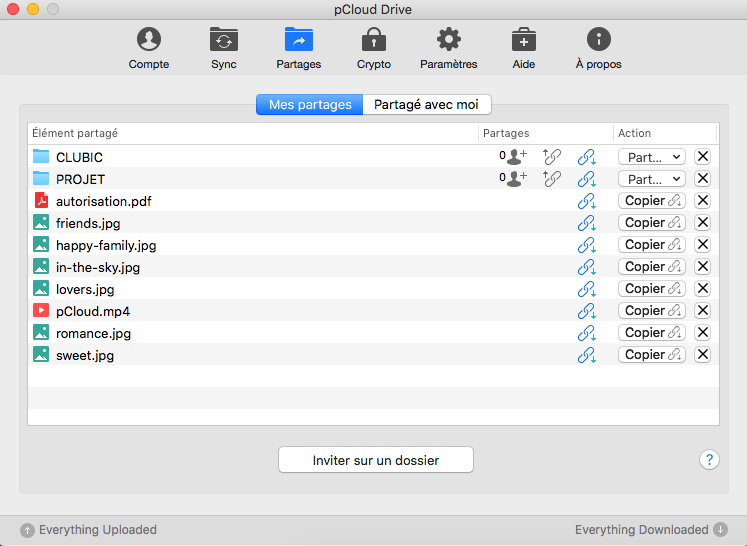Viewport: 747px width, 546px height.
Task: Click the upload link icon for PROJET
Action: [552, 178]
